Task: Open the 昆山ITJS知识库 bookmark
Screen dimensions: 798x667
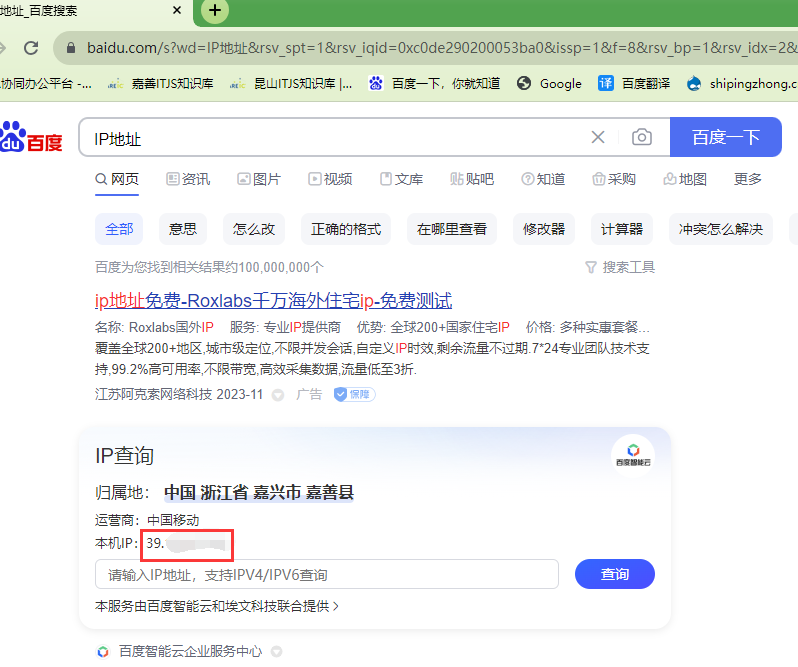Action: click(x=291, y=83)
